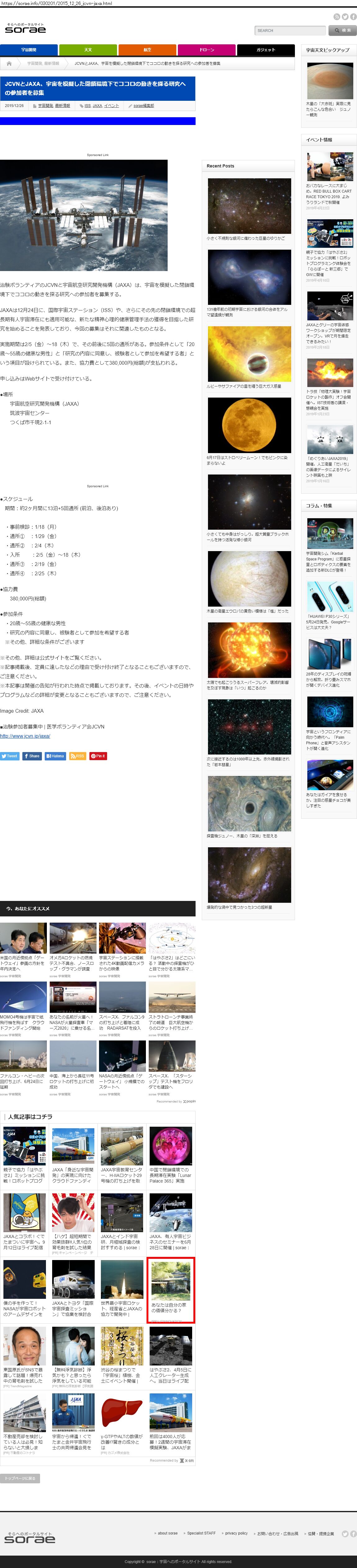The image size is (357, 1568).
Task: Open the お問い合わせ・広告出稿 footer link
Action: point(277,1533)
